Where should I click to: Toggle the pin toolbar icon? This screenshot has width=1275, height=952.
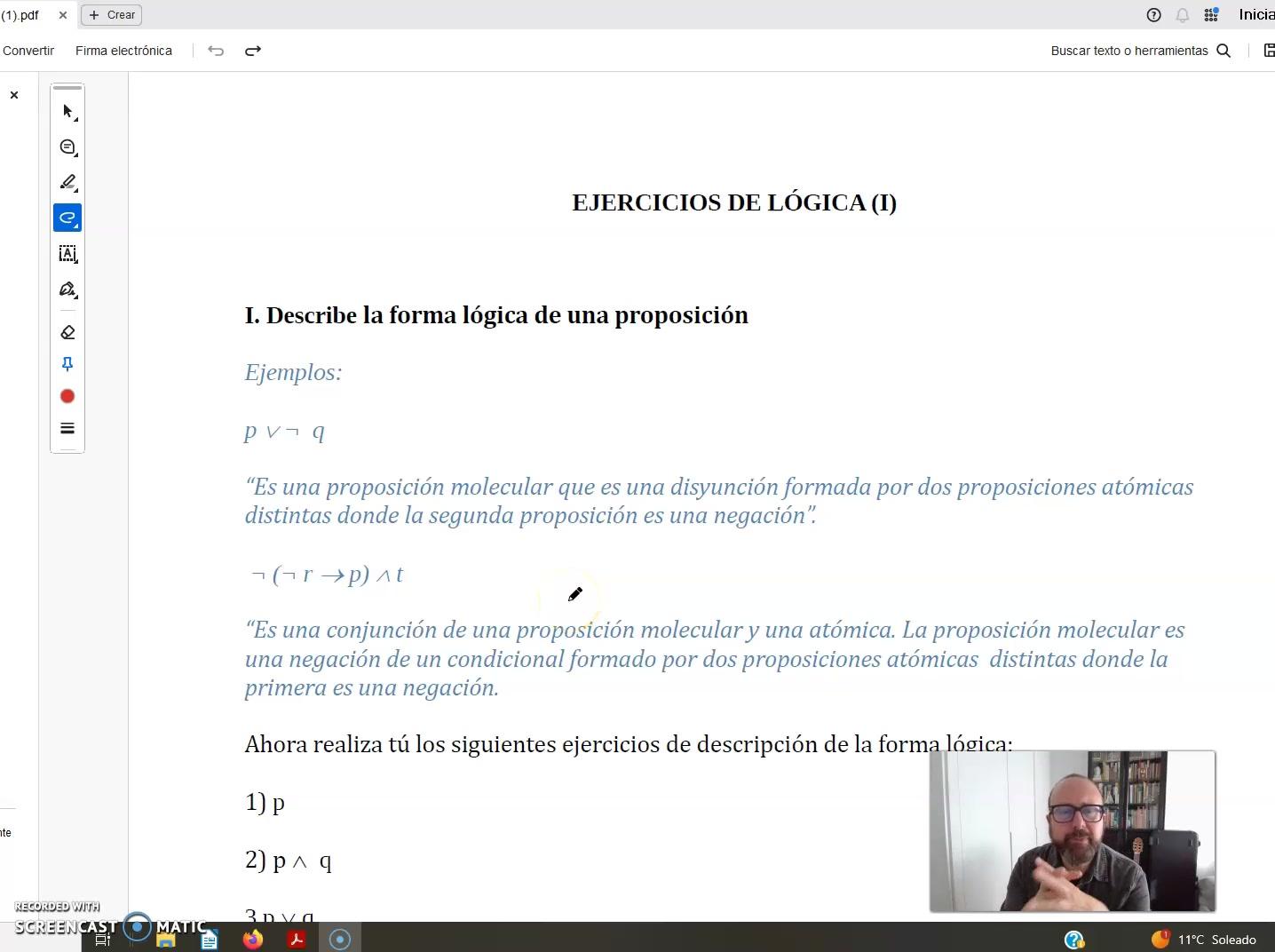pyautogui.click(x=67, y=364)
